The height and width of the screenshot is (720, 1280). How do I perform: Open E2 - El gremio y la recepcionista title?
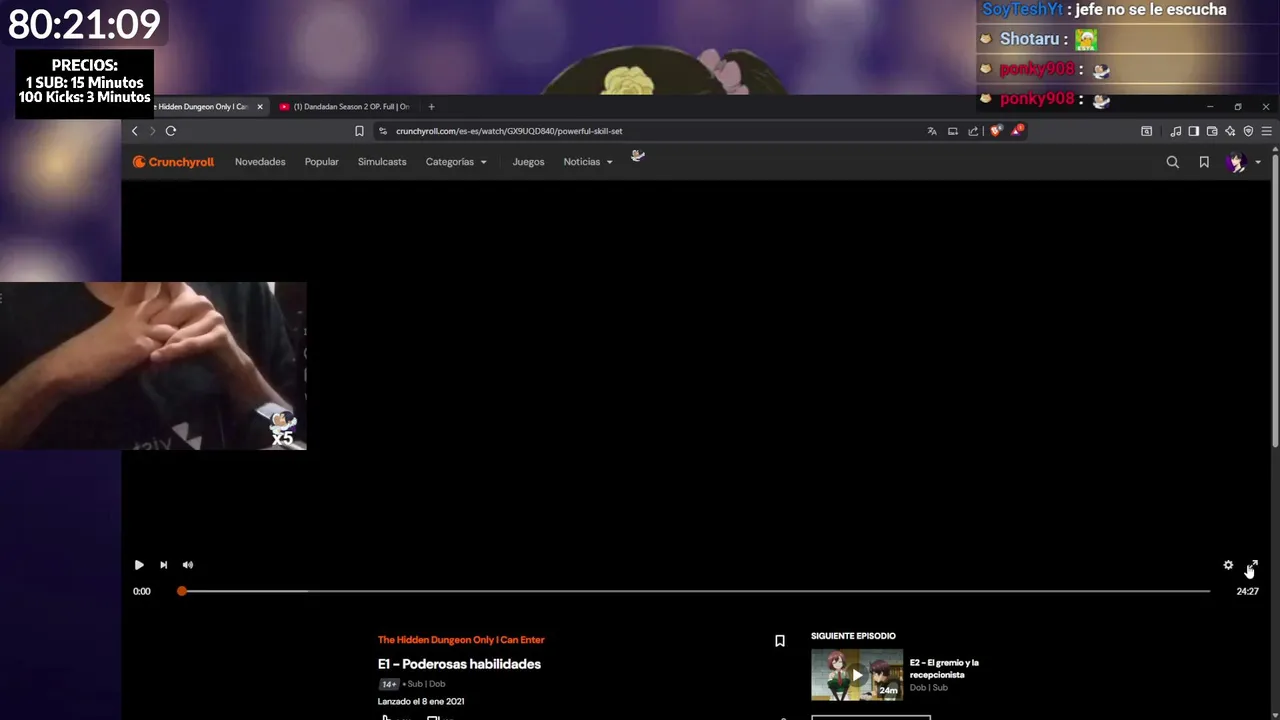pyautogui.click(x=944, y=669)
